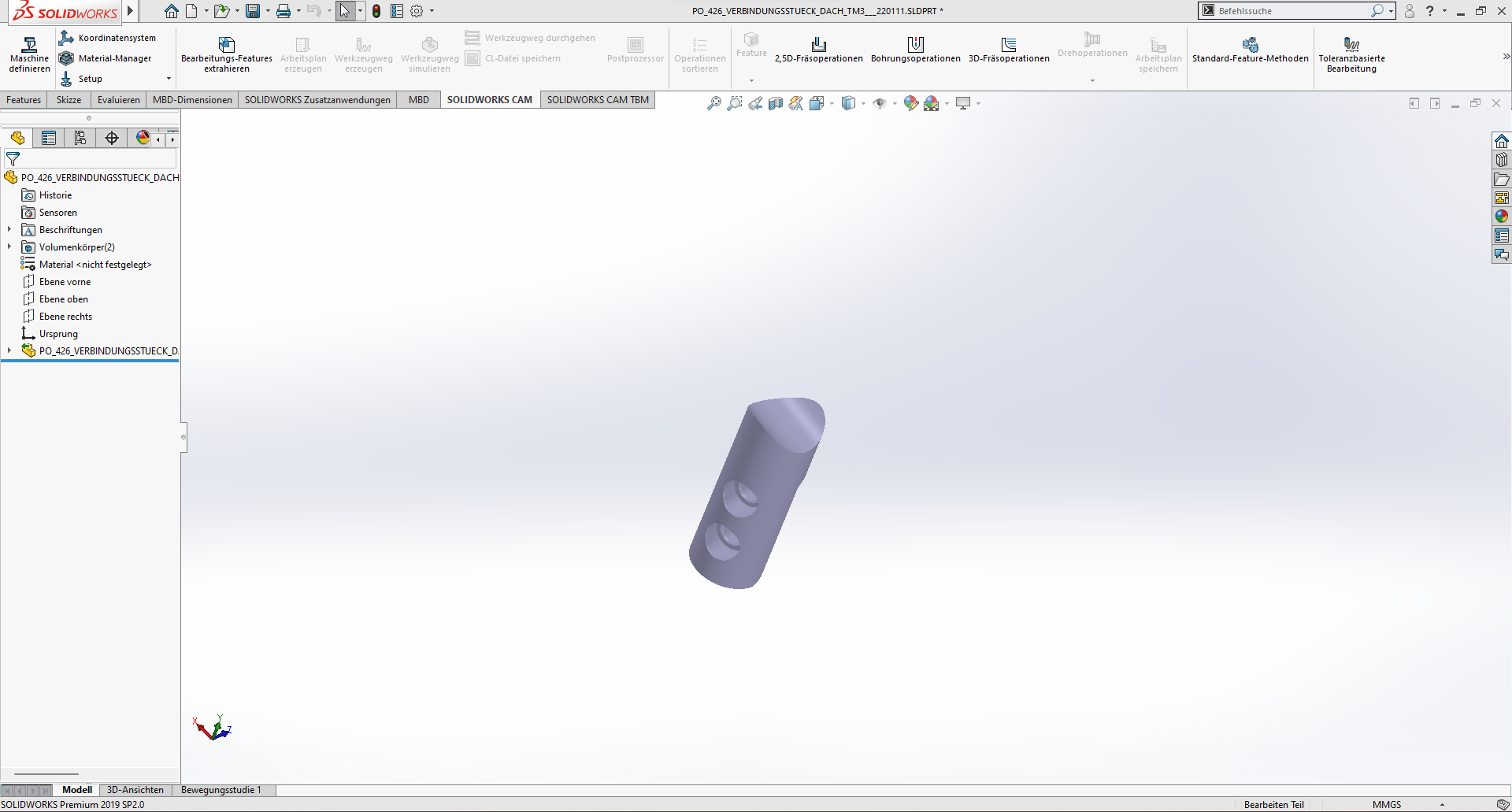
Task: Open the PropertyManager tab icon
Action: click(49, 138)
